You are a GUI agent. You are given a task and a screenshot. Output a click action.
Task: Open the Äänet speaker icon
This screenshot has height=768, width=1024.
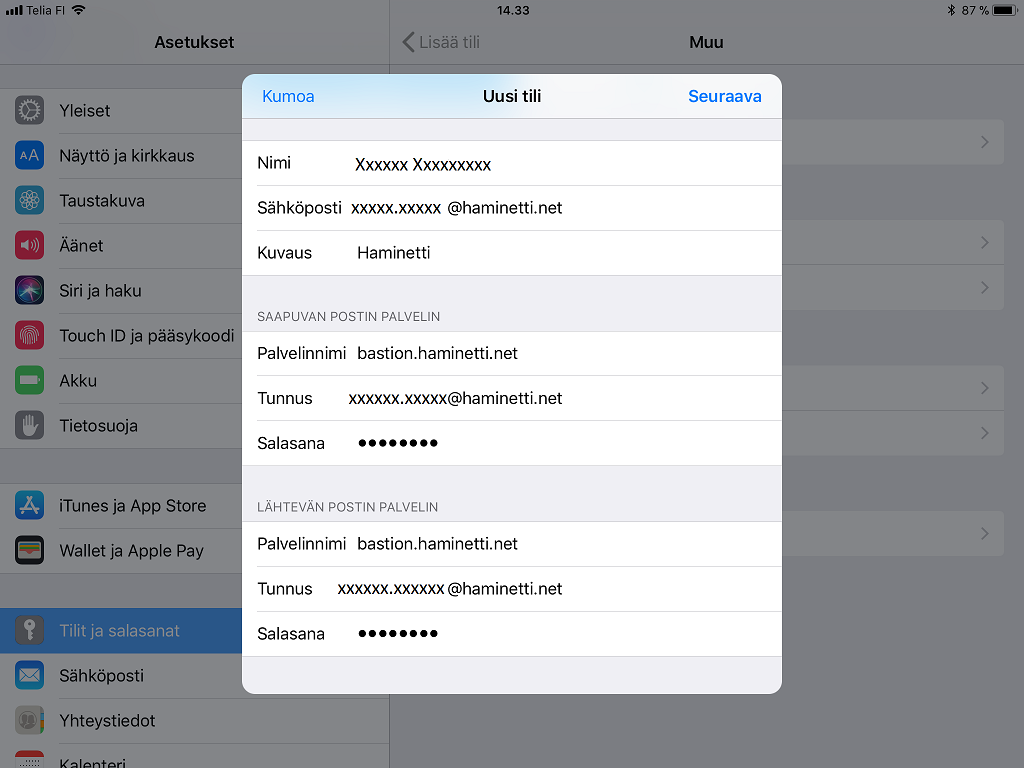(x=29, y=246)
